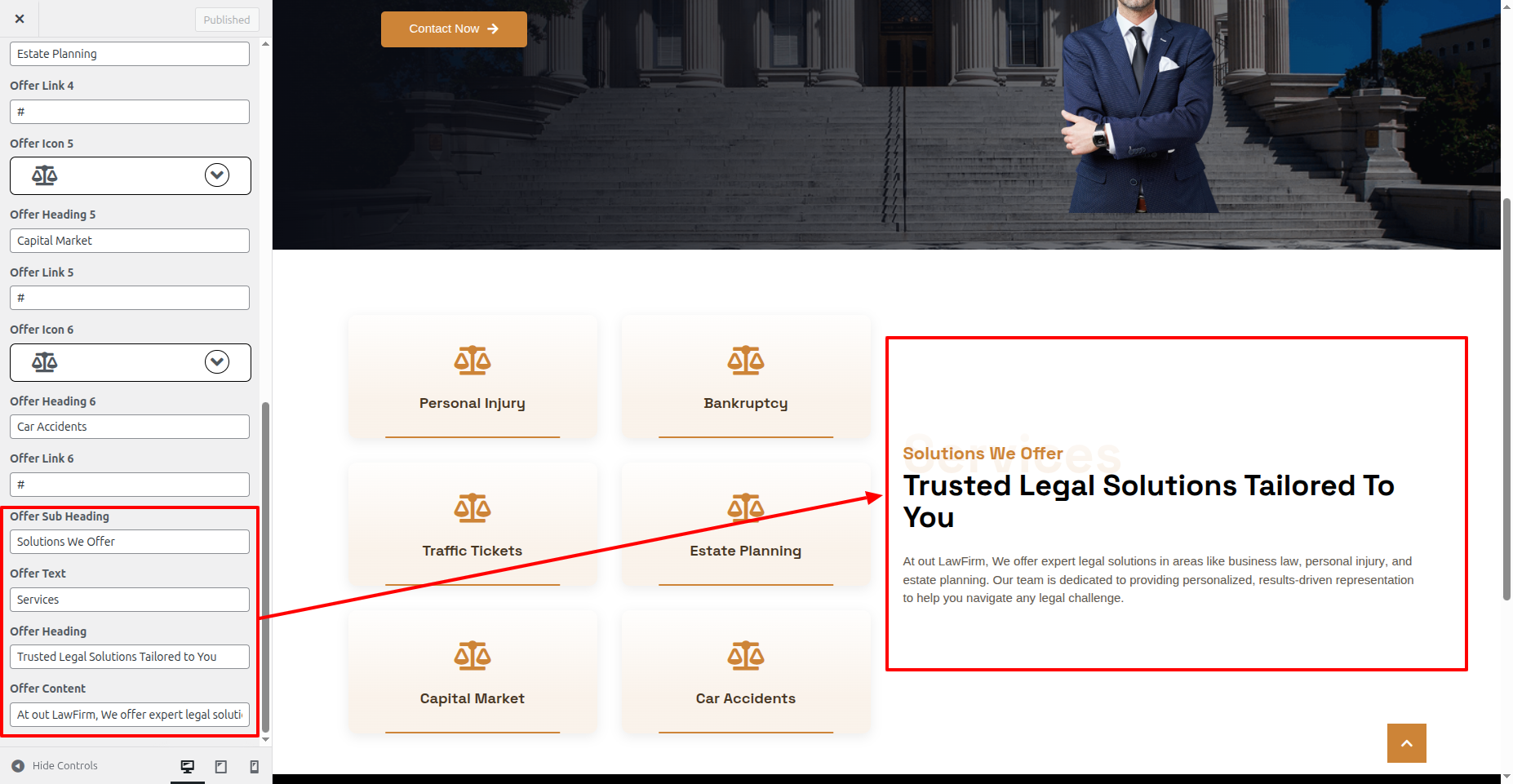The height and width of the screenshot is (784, 1513).
Task: Click the Published button
Action: 227,20
